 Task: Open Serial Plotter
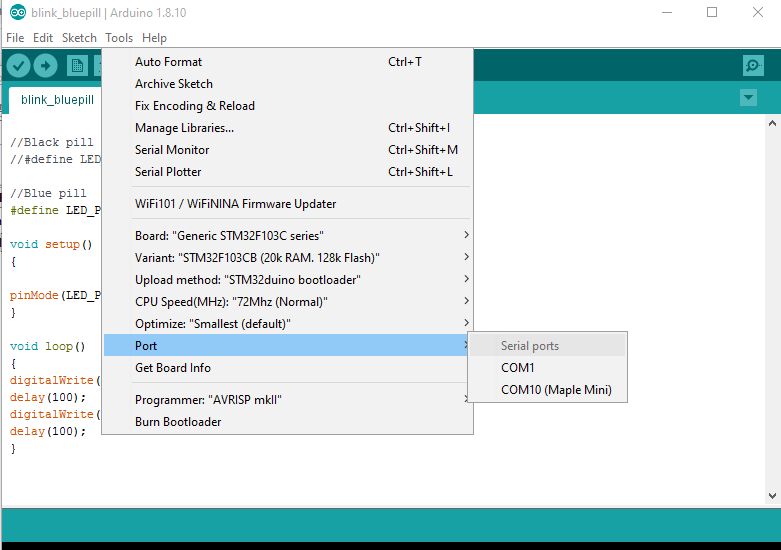[288, 171]
